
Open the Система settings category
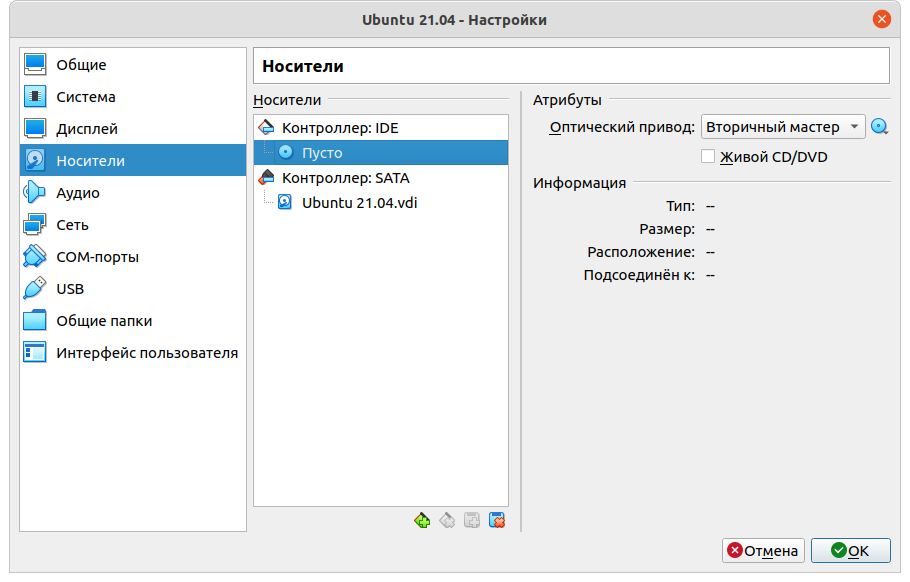point(133,96)
